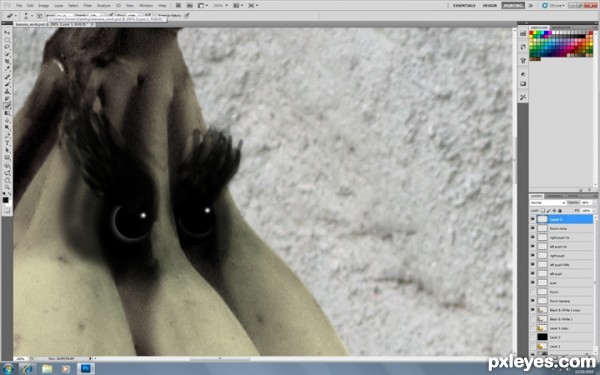Viewport: 600px width, 375px height.
Task: Toggle the Brush panel from options bar
Action: pos(40,16)
